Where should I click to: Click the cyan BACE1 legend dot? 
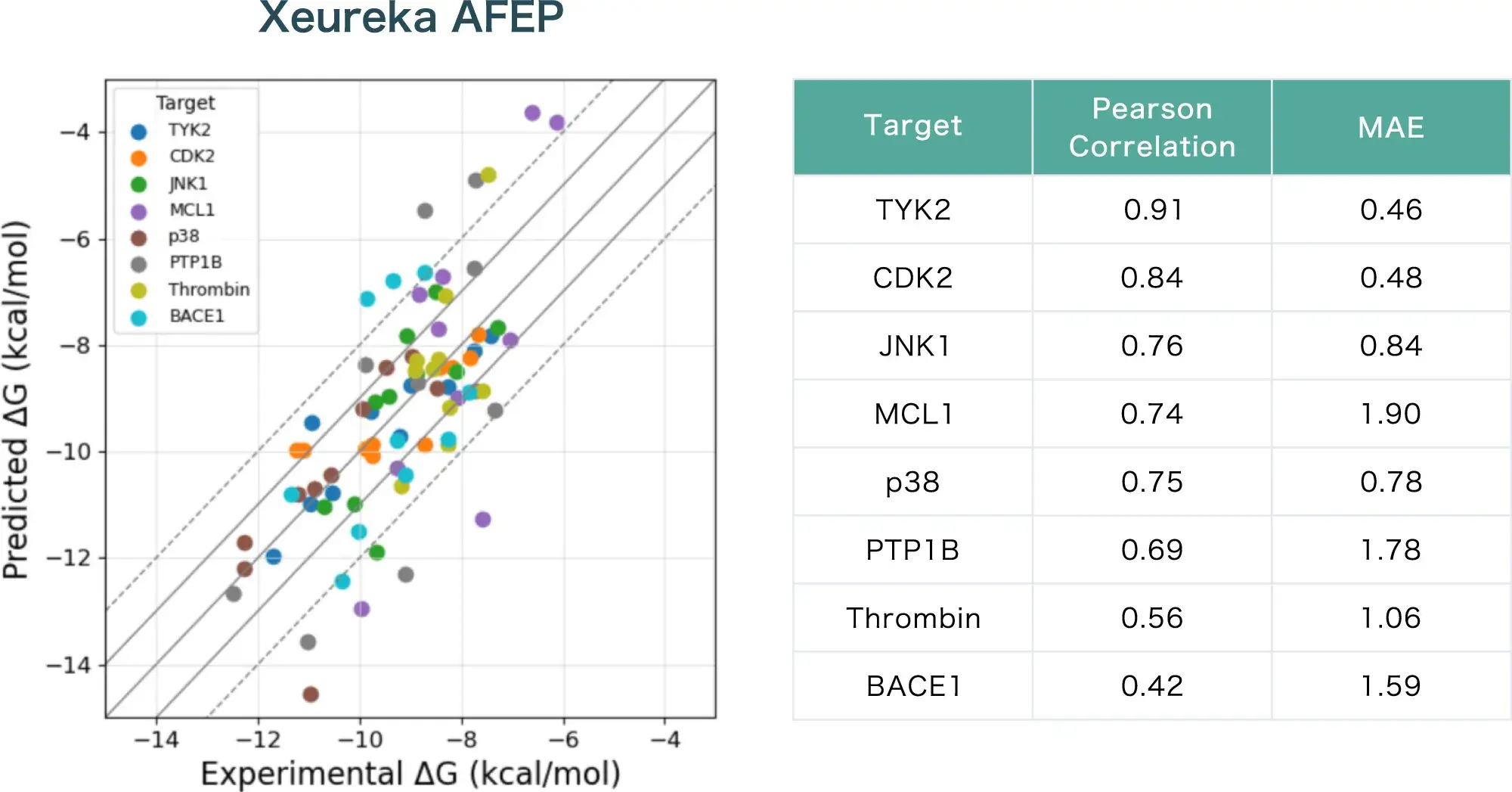(138, 318)
